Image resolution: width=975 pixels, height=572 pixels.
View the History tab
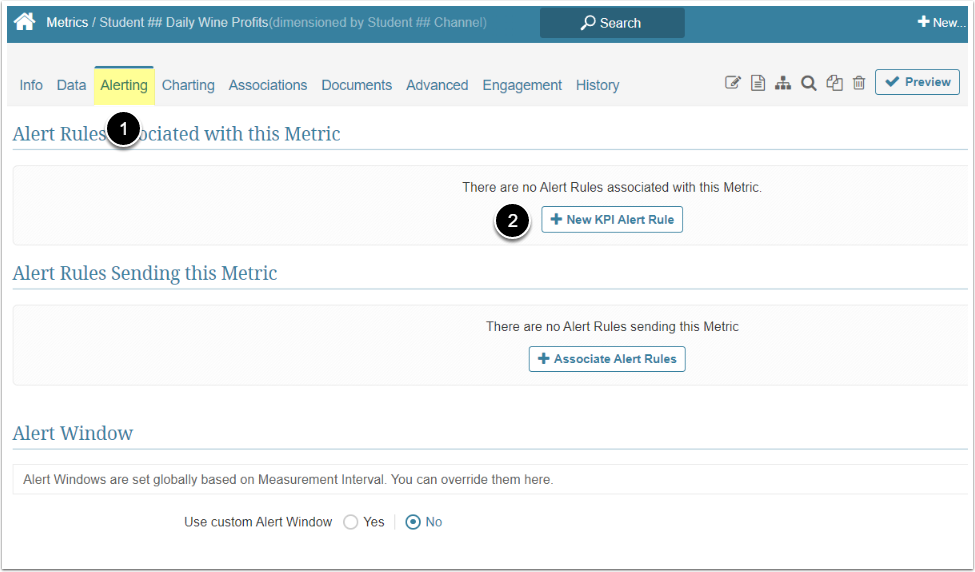pos(597,85)
